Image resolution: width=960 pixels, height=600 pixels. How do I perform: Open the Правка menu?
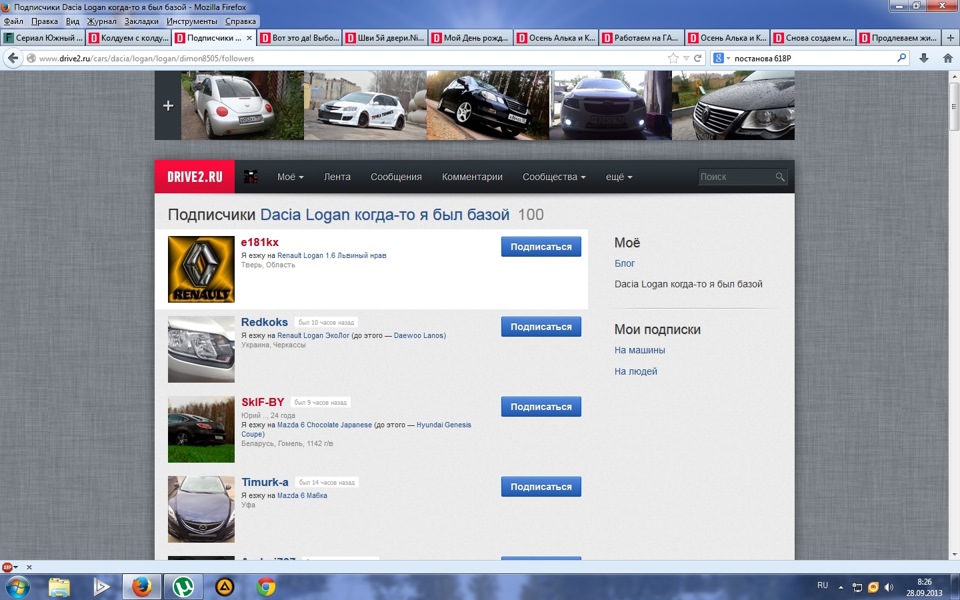pyautogui.click(x=44, y=21)
